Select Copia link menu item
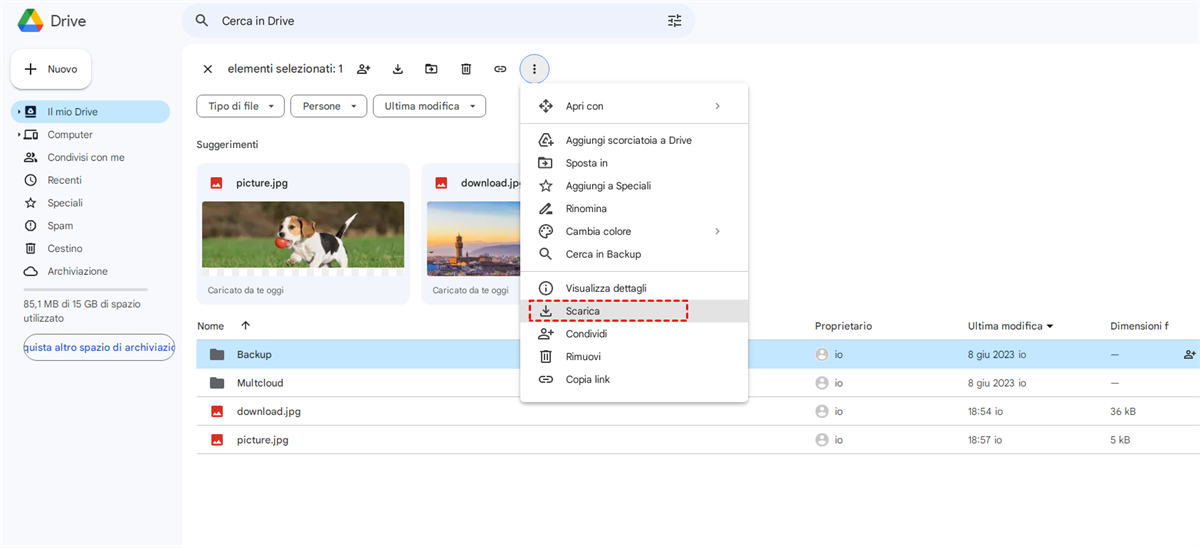This screenshot has width=1200, height=548. [634, 379]
